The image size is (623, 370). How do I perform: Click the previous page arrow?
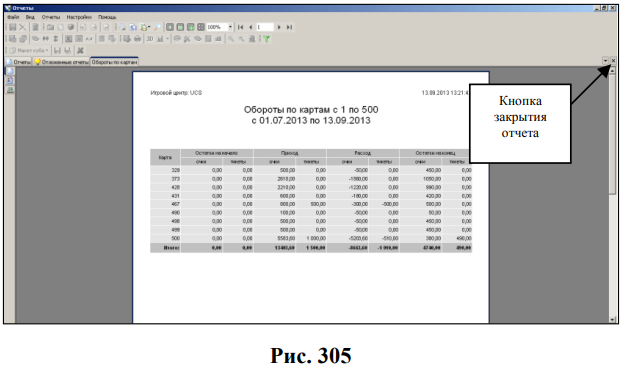pyautogui.click(x=251, y=27)
